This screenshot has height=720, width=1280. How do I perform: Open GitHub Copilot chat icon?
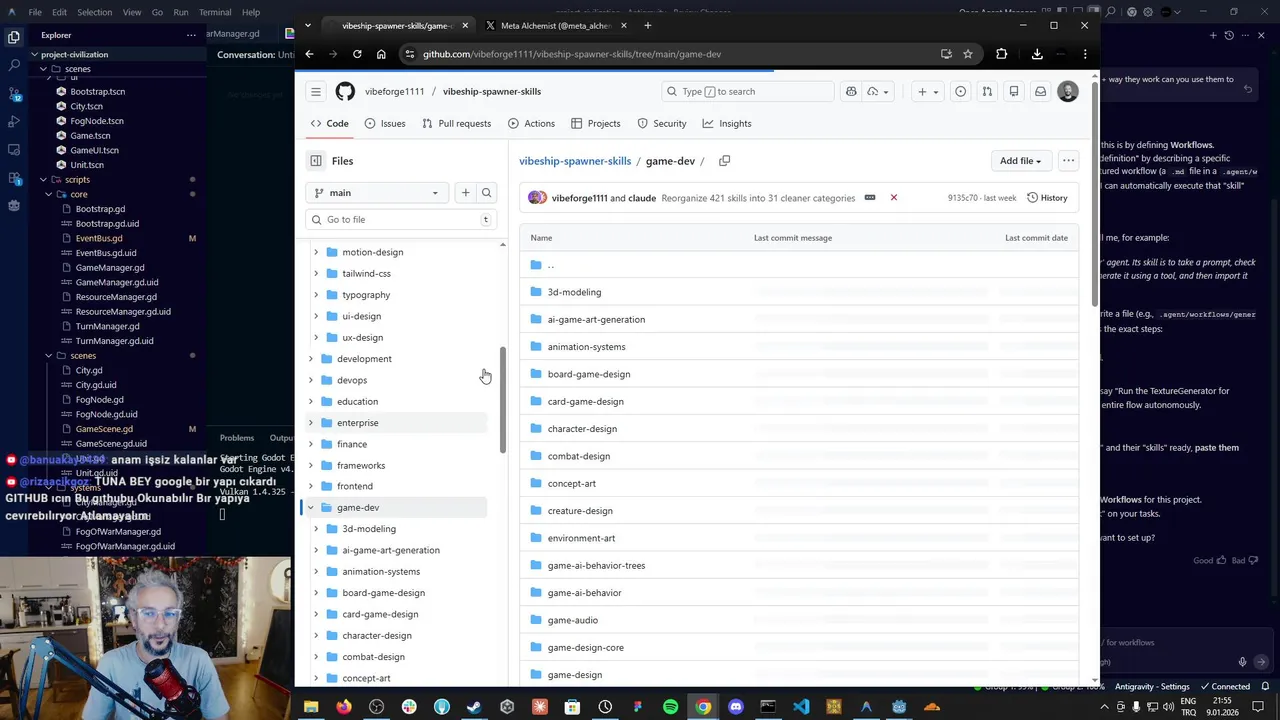[x=851, y=91]
